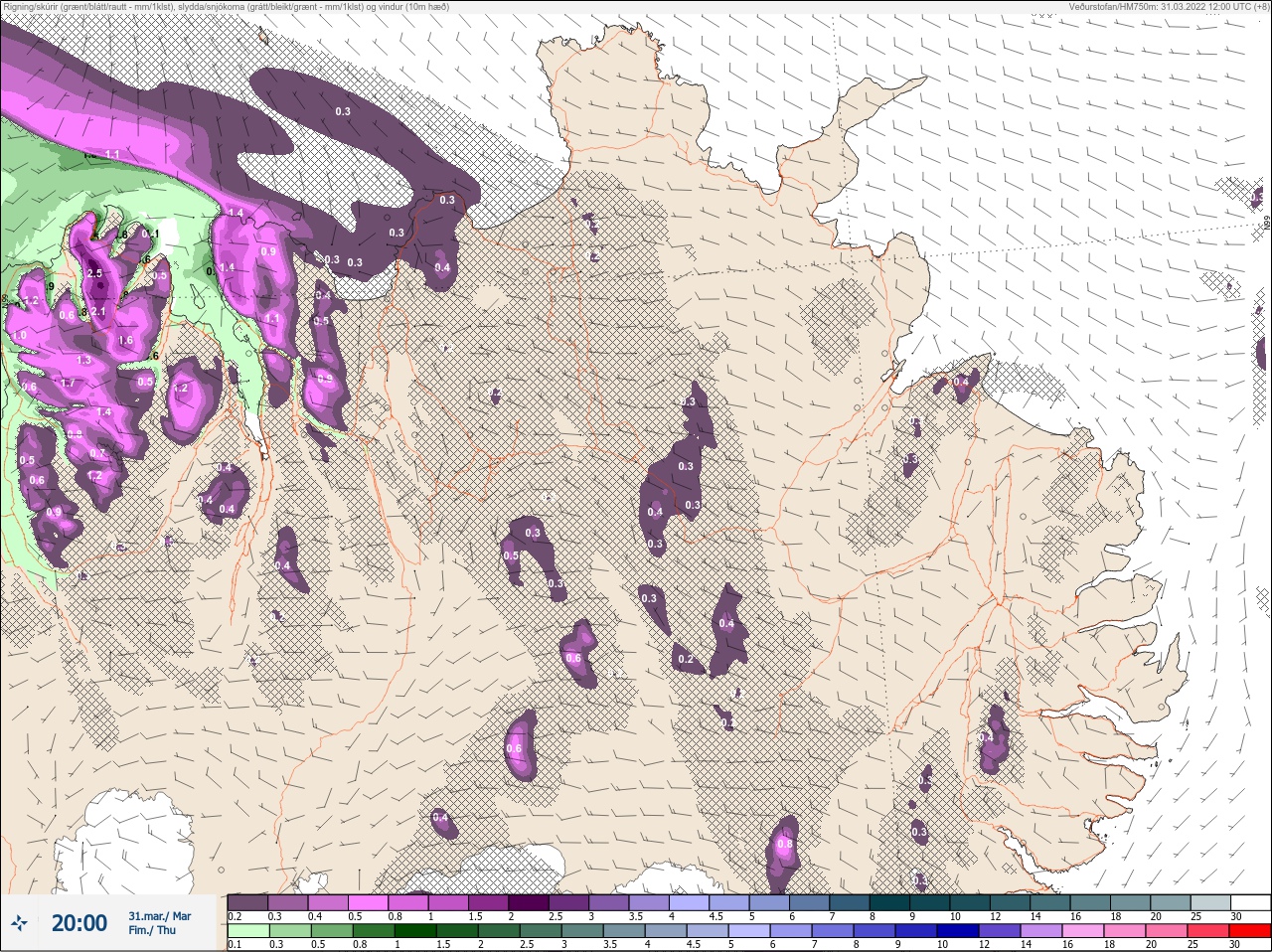Pick the darkest purple top-row swatch between 2 and 2.5
This screenshot has height=952, width=1272.
tap(530, 902)
